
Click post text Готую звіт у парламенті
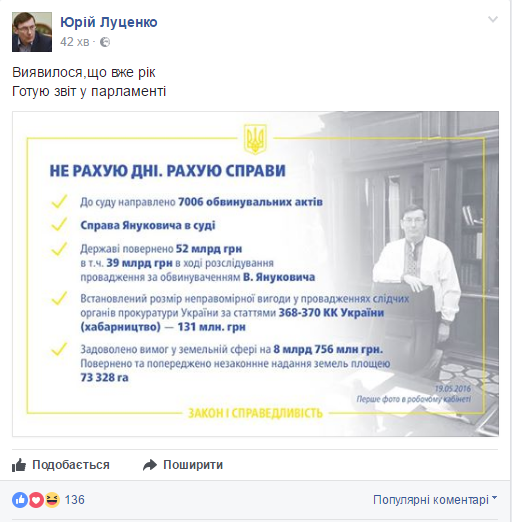89,91
